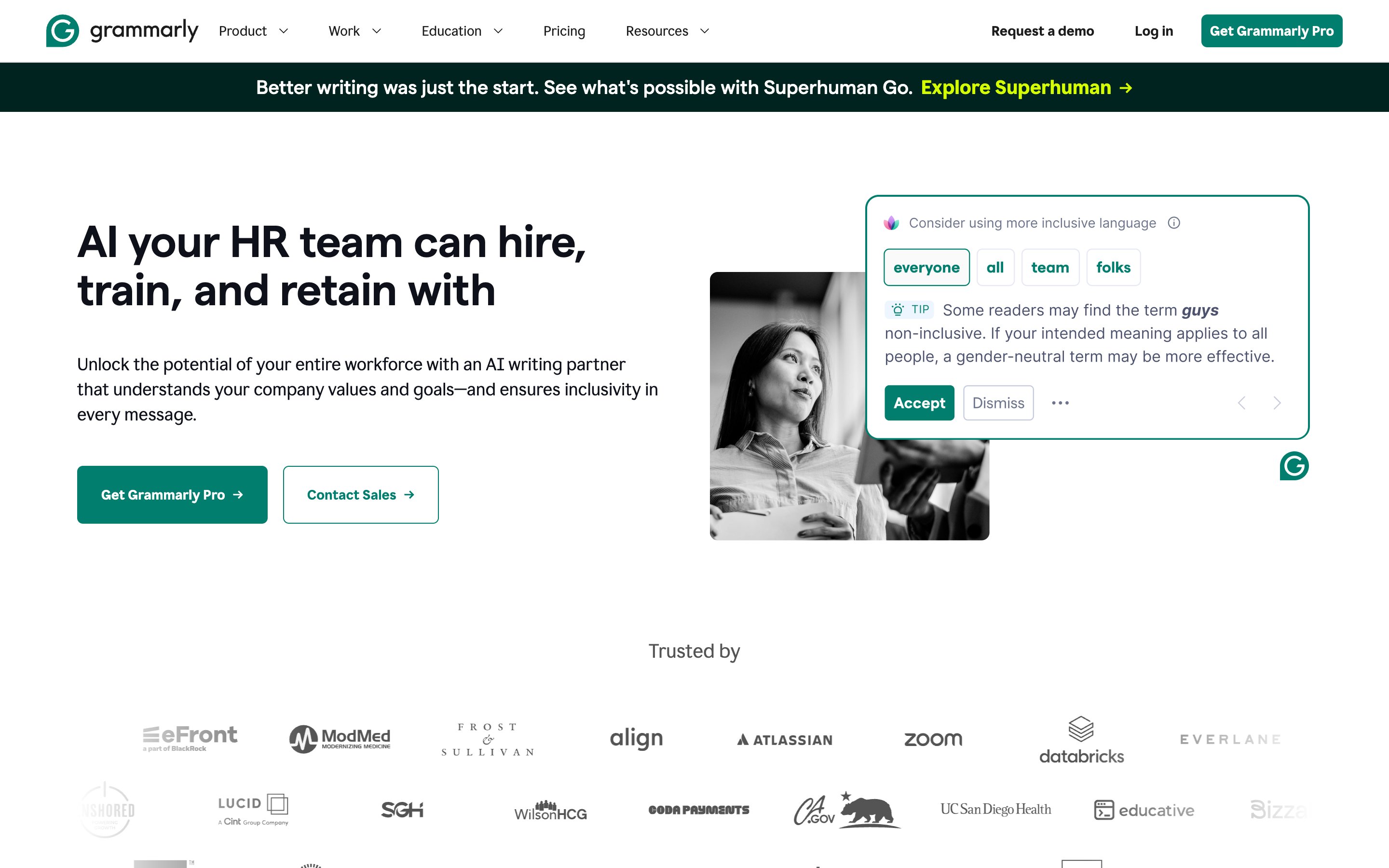The width and height of the screenshot is (1389, 868).
Task: Select the 'folks' suggestion chip
Action: 1114,268
